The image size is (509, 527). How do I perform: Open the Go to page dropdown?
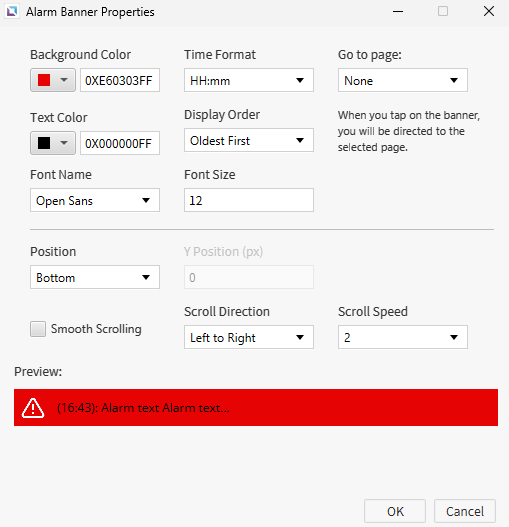pyautogui.click(x=403, y=80)
